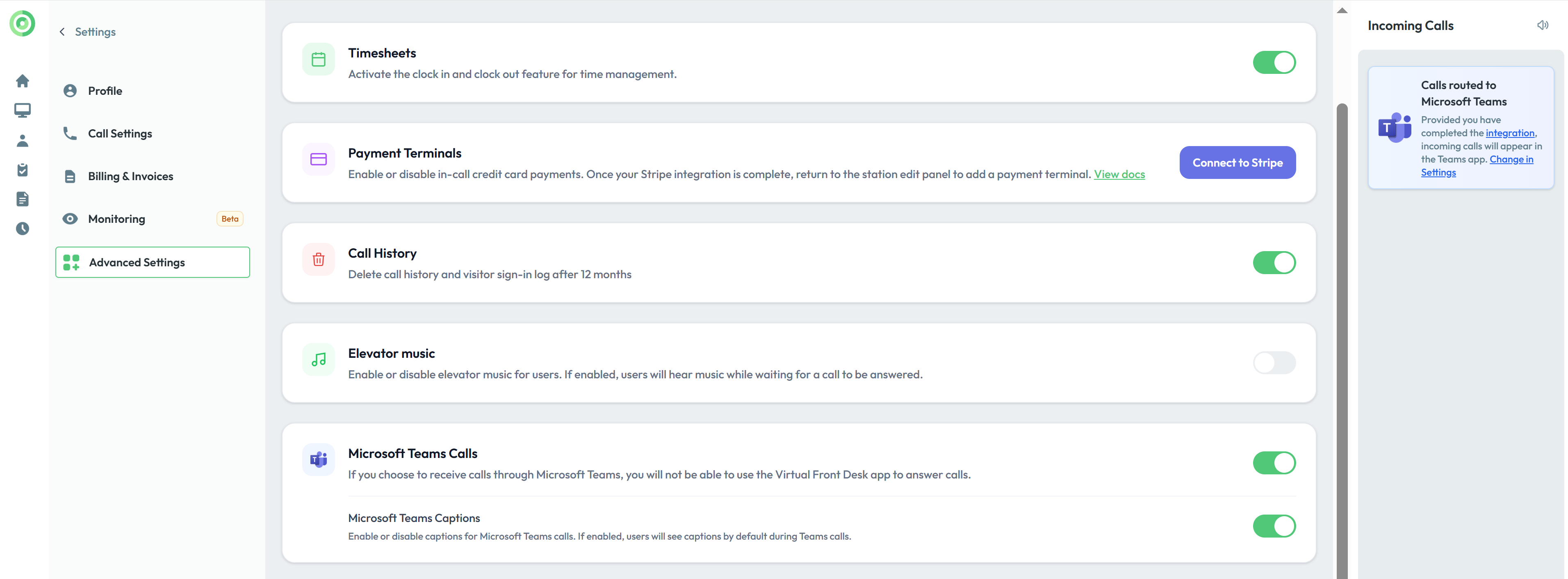Image resolution: width=1568 pixels, height=579 pixels.
Task: Click the green circular app logo
Action: pyautogui.click(x=23, y=24)
